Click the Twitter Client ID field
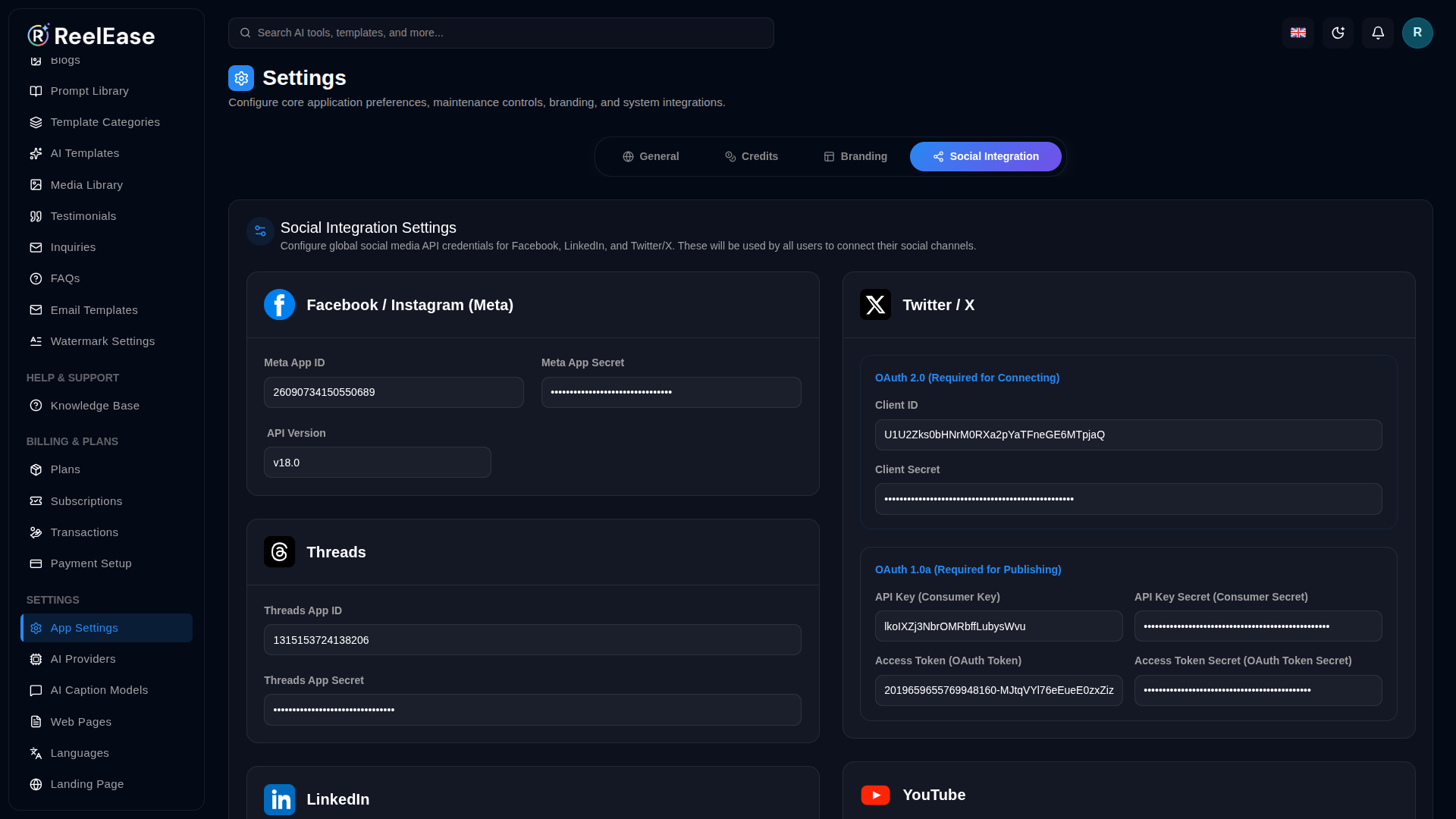1456x819 pixels. point(1128,435)
